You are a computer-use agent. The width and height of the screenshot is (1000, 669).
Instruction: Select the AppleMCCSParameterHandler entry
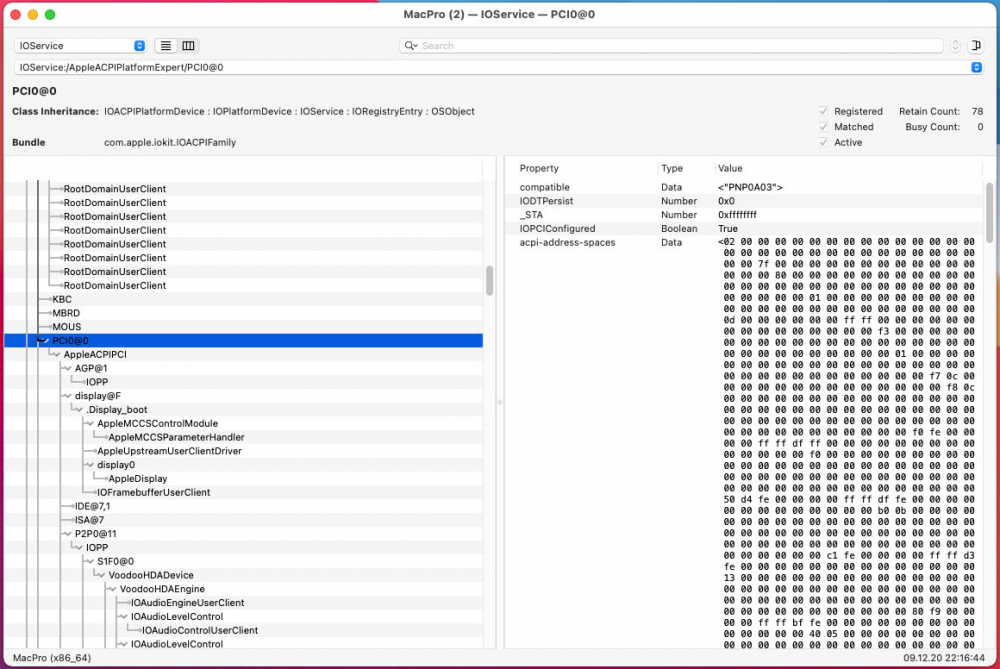click(177, 437)
